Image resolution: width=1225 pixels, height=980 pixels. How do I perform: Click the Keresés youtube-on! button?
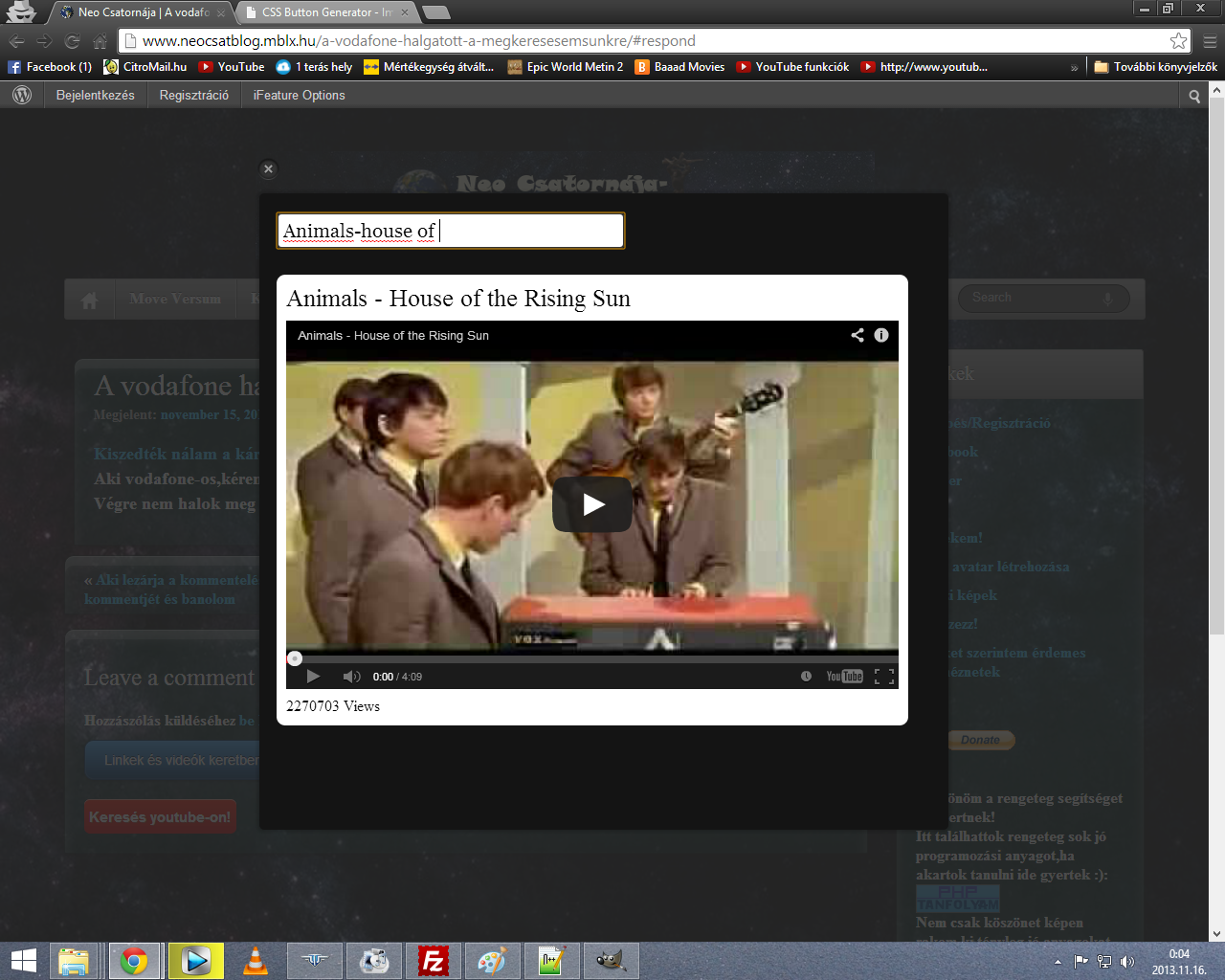pyautogui.click(x=160, y=816)
